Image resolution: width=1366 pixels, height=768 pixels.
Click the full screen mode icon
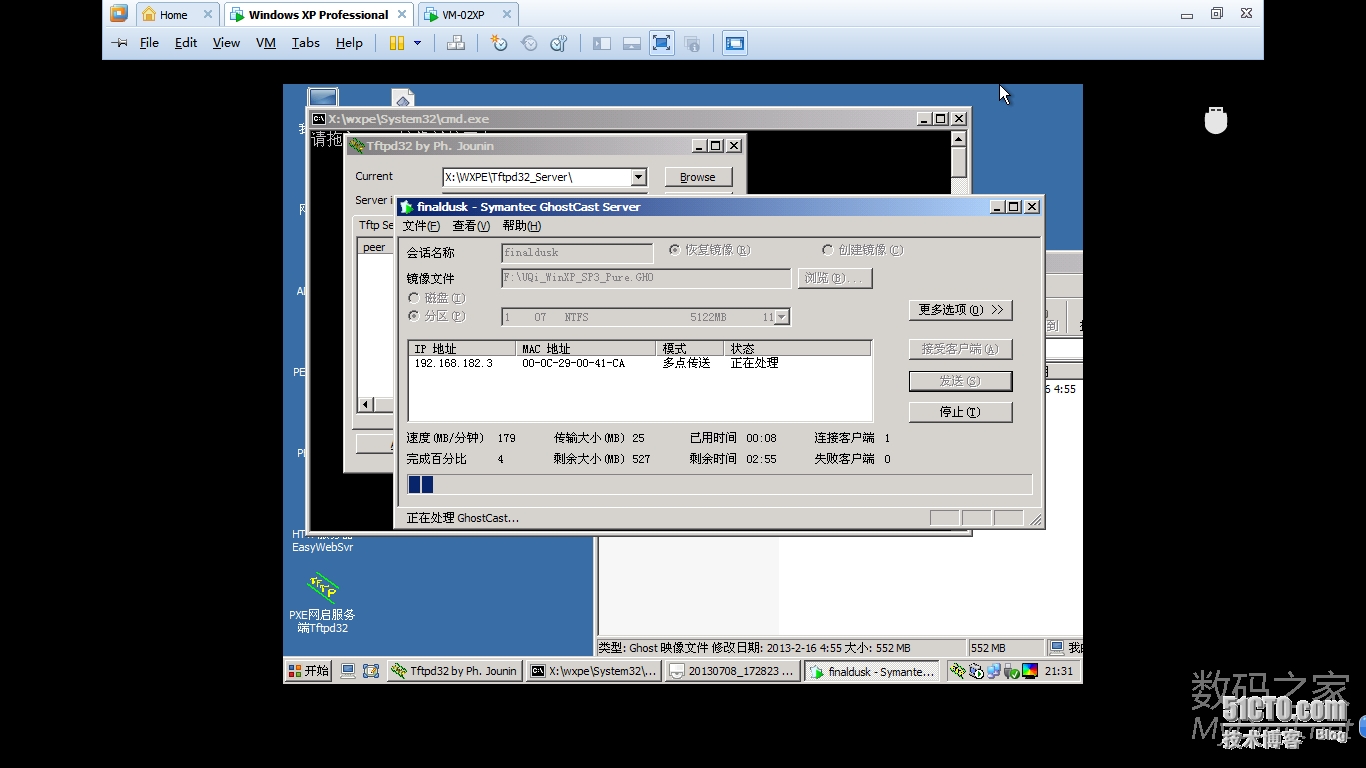tap(661, 43)
